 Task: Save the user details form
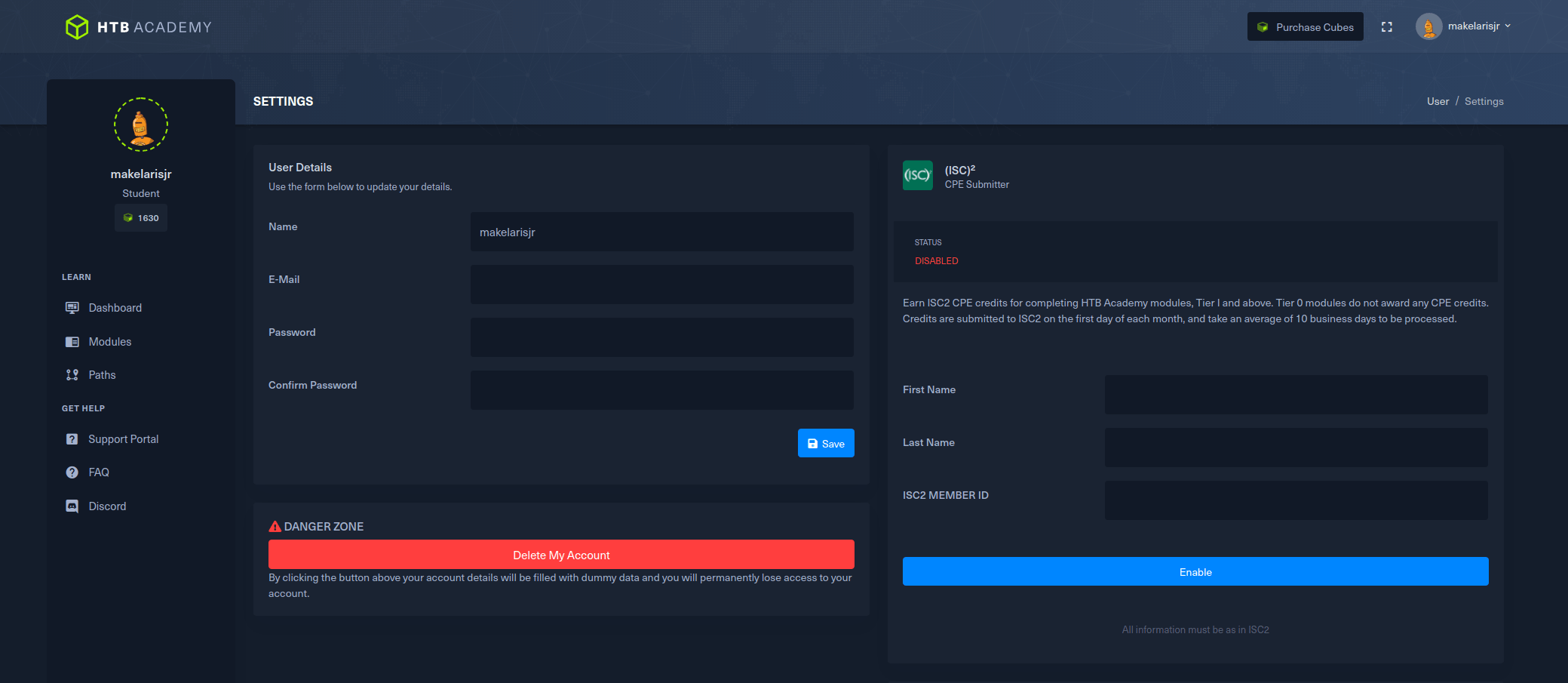(826, 444)
